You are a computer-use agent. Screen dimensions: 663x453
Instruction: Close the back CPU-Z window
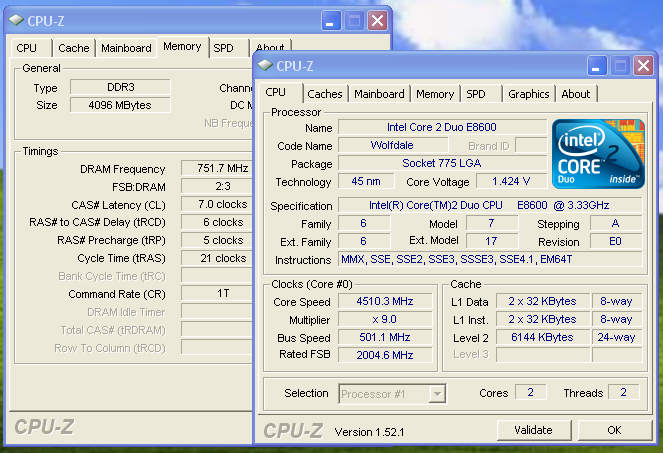[x=378, y=20]
